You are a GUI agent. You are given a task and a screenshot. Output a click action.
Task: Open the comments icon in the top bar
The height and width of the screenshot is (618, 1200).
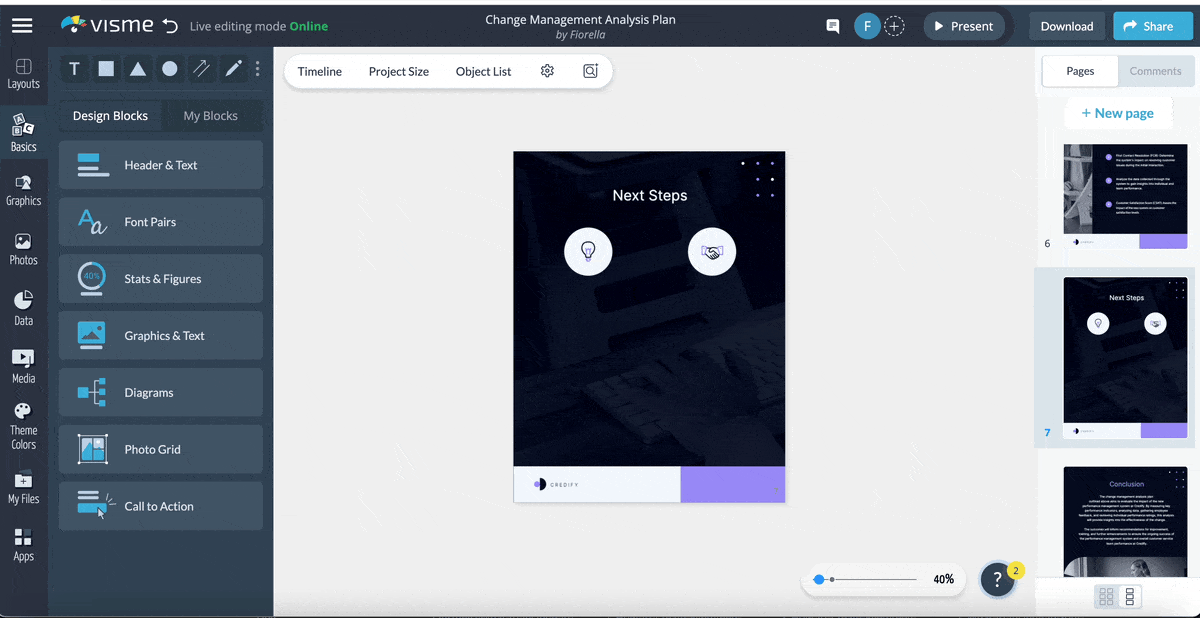click(832, 26)
